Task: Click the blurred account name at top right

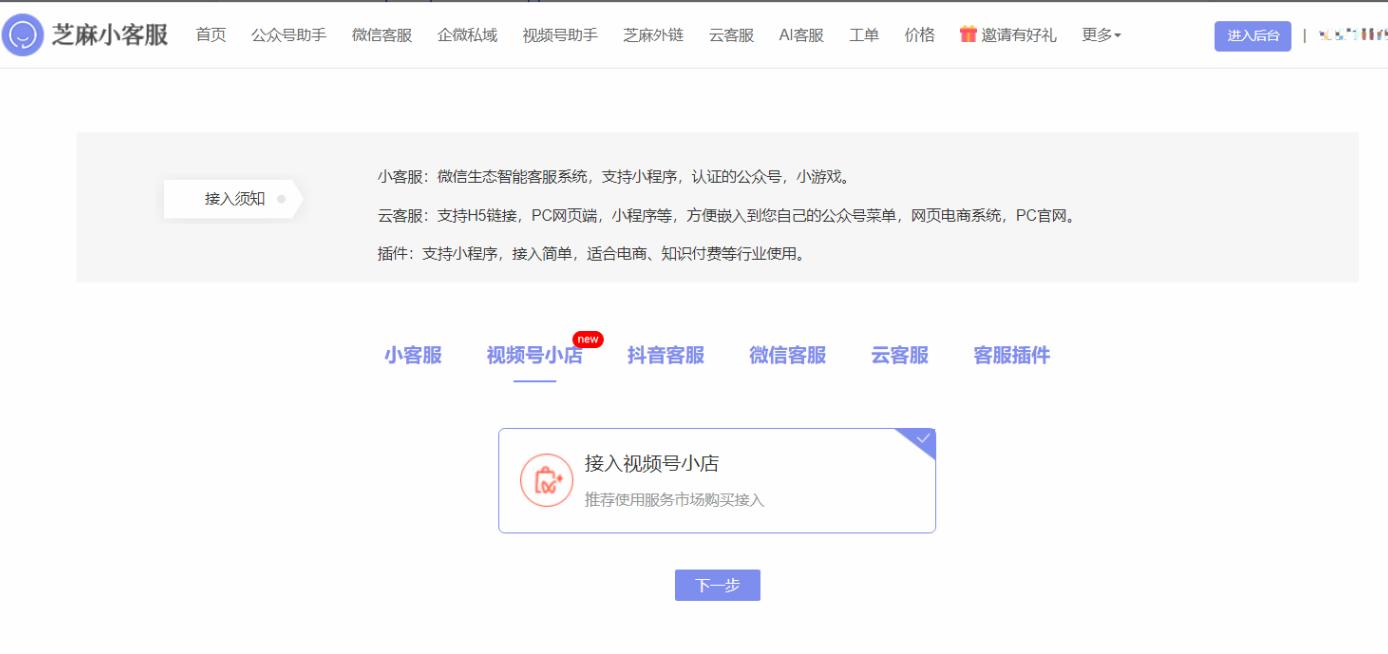Action: tap(1352, 35)
